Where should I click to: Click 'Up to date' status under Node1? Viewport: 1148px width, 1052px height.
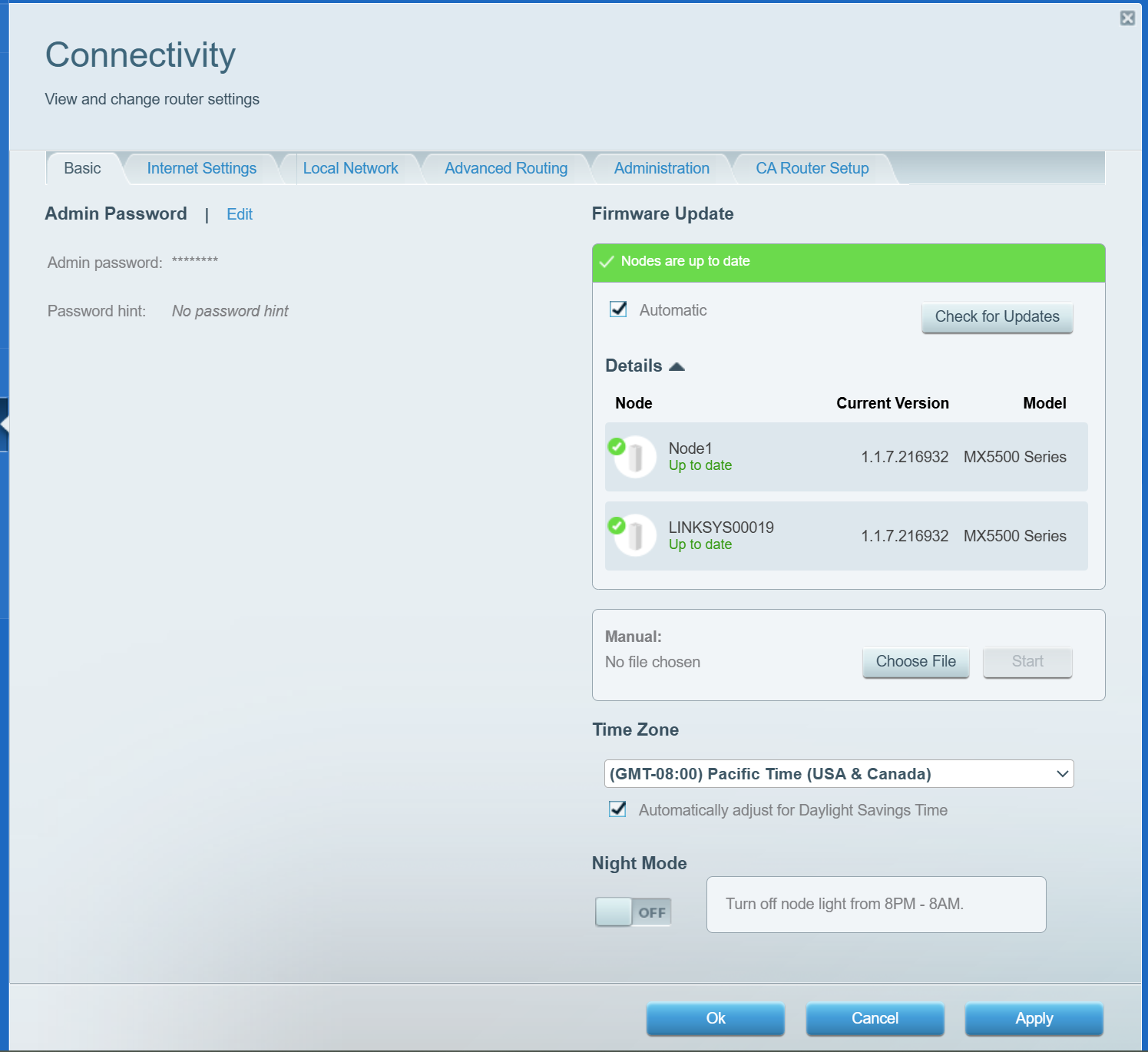click(x=700, y=465)
